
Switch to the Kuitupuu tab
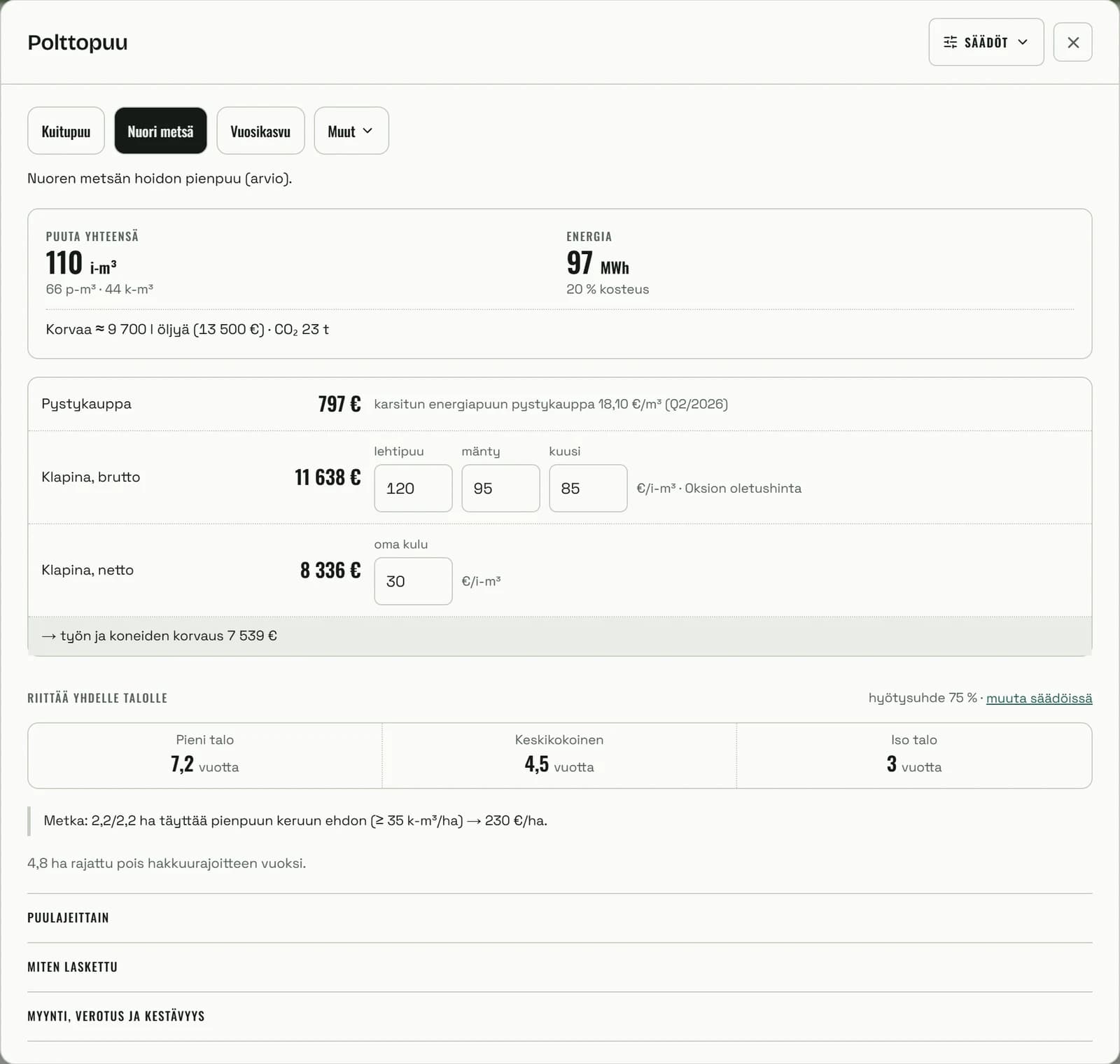pyautogui.click(x=66, y=131)
